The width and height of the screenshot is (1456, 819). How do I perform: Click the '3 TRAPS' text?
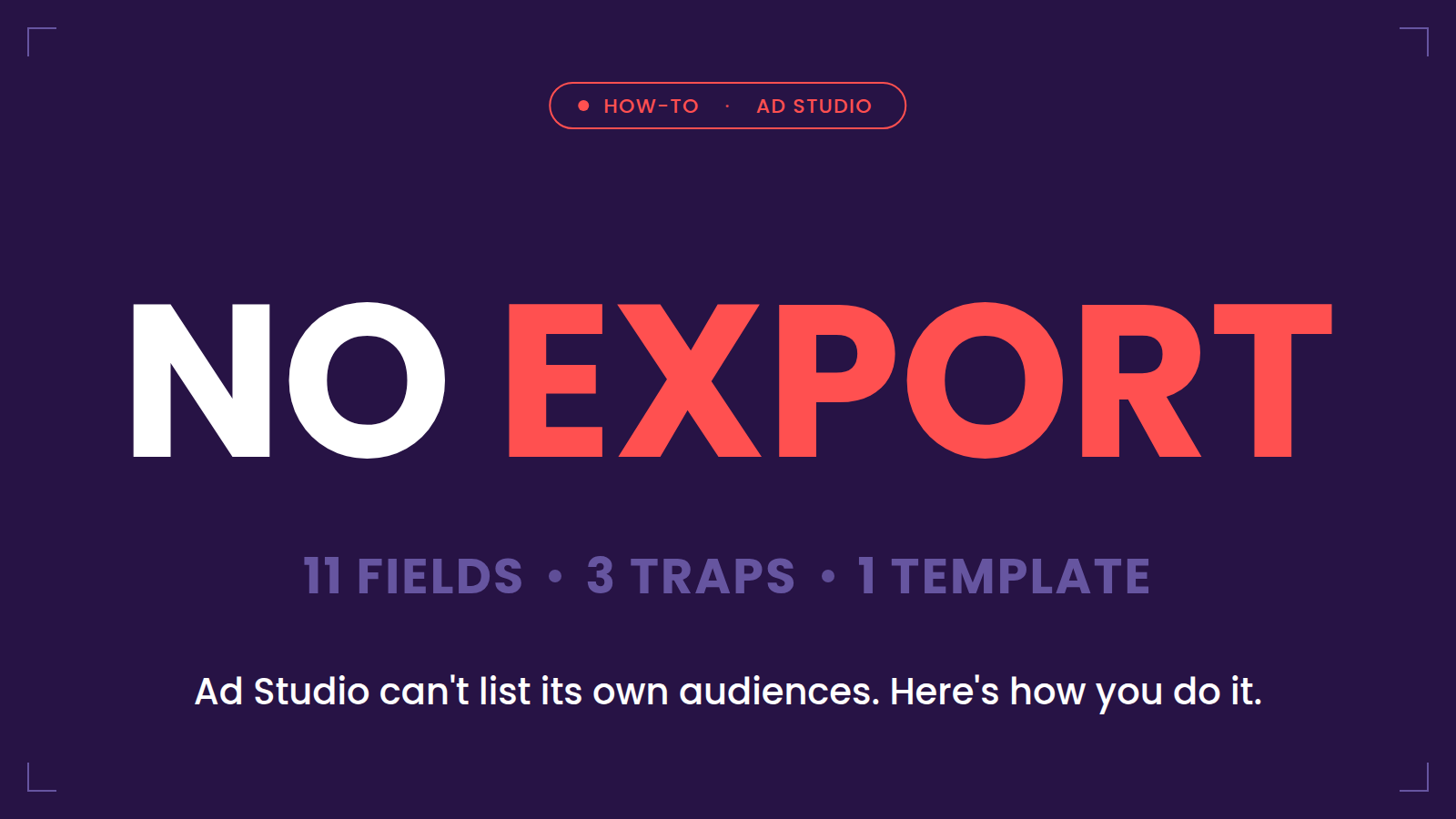pyautogui.click(x=691, y=577)
